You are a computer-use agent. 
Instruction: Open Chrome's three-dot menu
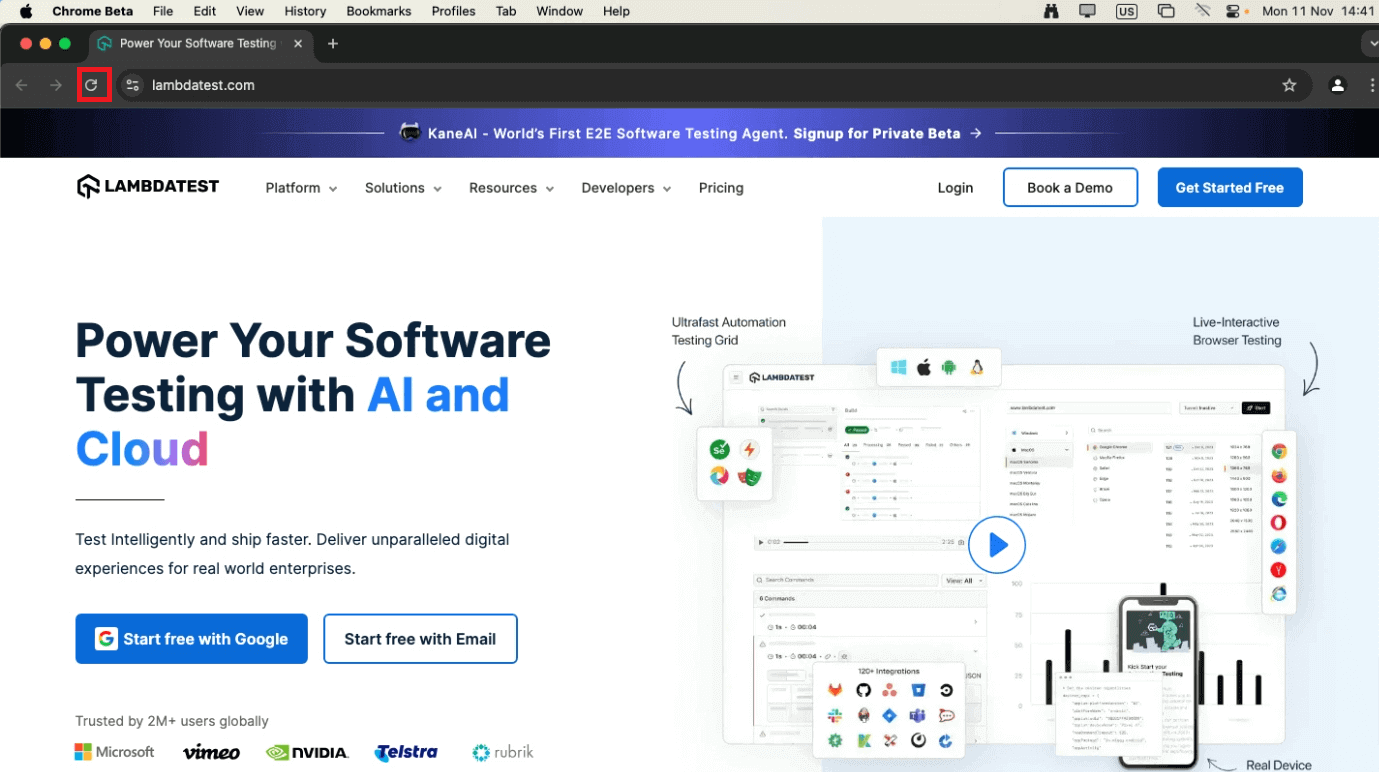(x=1372, y=85)
